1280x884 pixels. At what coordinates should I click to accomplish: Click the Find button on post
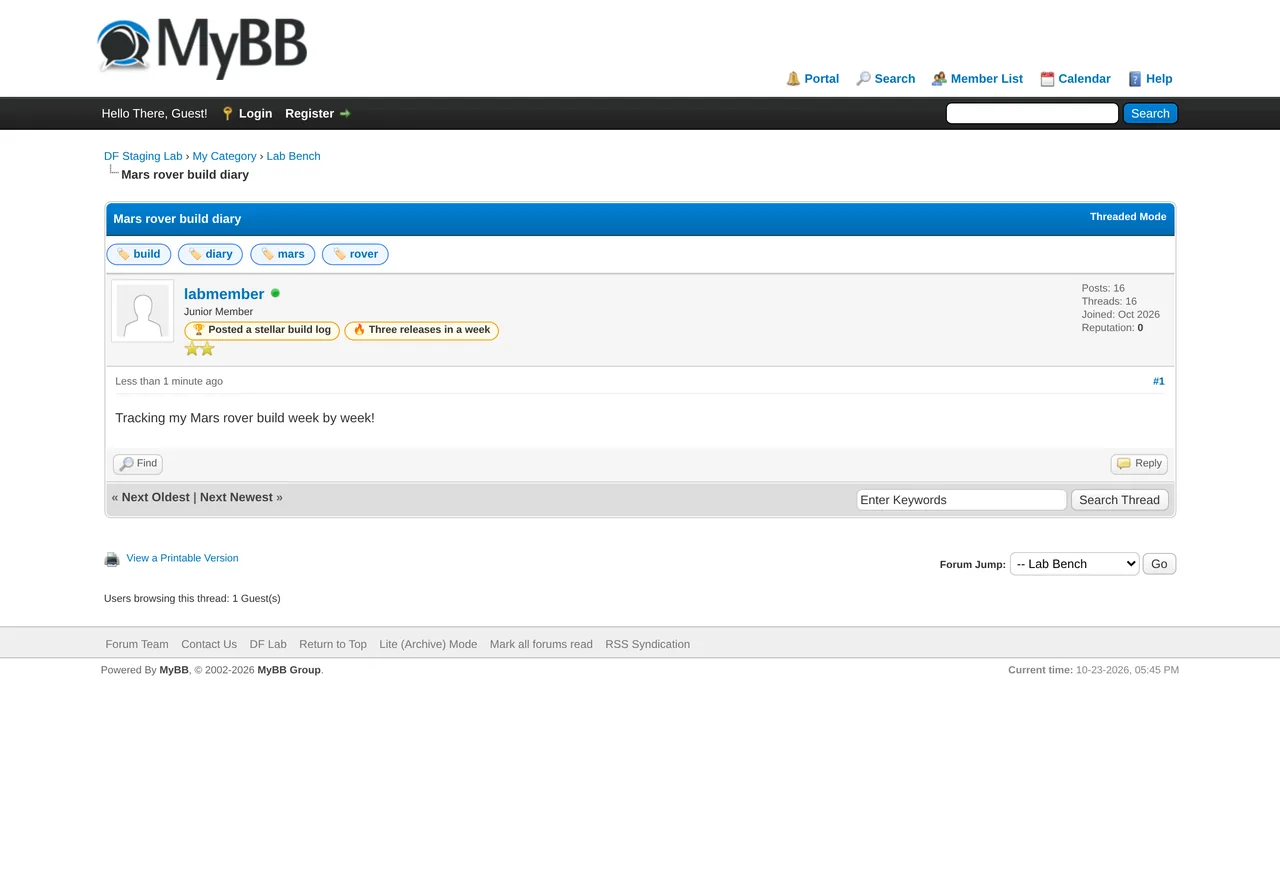click(x=138, y=464)
